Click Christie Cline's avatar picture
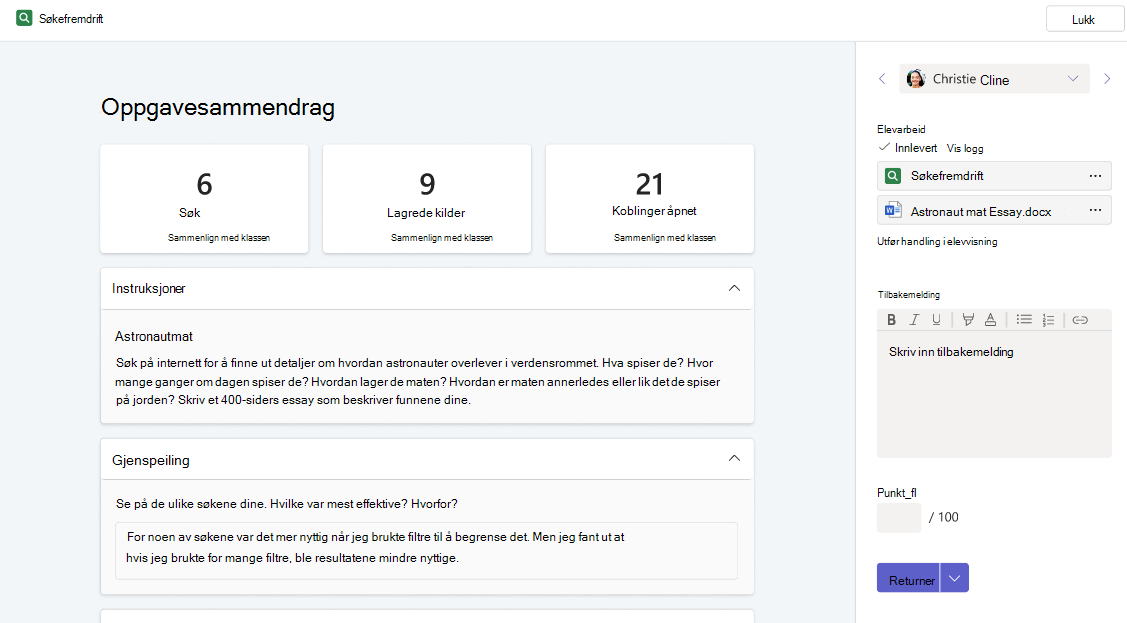This screenshot has height=623, width=1127. [916, 79]
